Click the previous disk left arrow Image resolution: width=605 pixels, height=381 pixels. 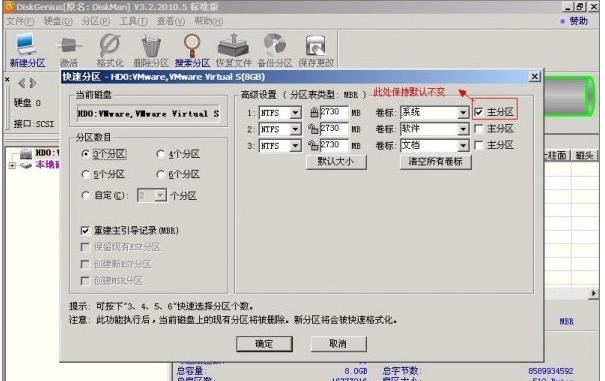22,83
